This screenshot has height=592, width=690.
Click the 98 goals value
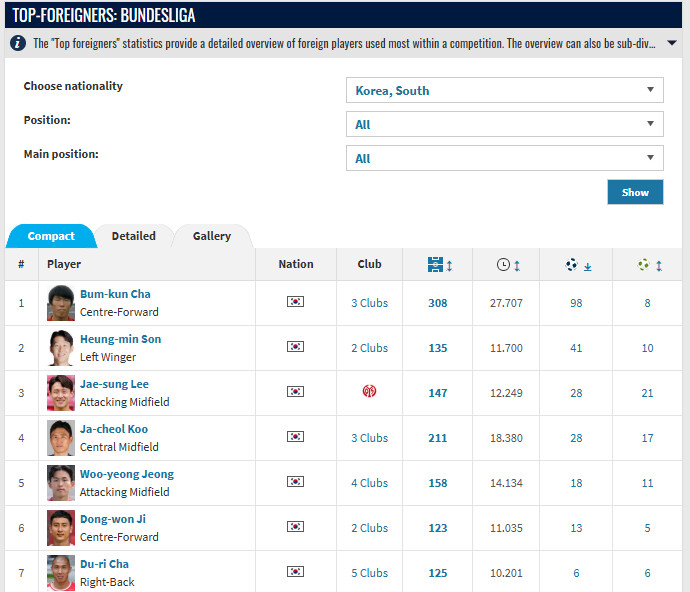click(x=576, y=303)
